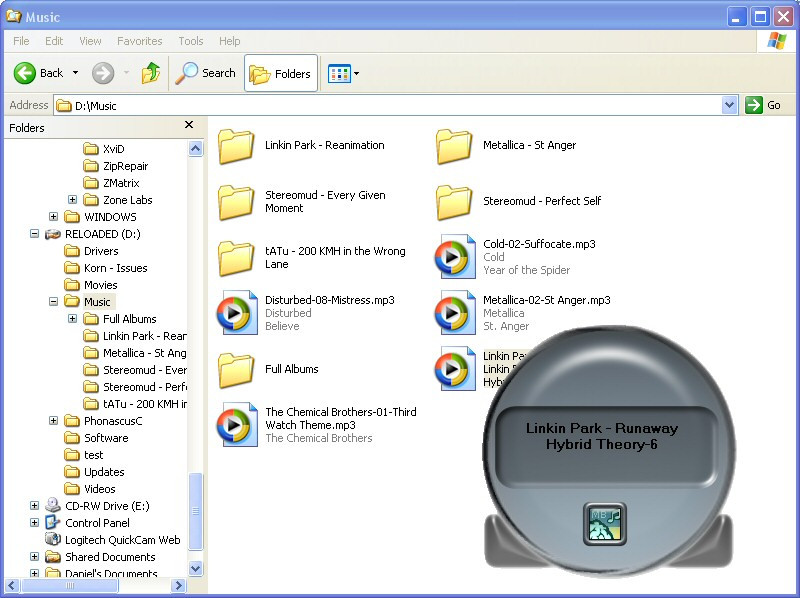Expand Full Albums in the folder tree
This screenshot has height=598, width=800.
72,318
